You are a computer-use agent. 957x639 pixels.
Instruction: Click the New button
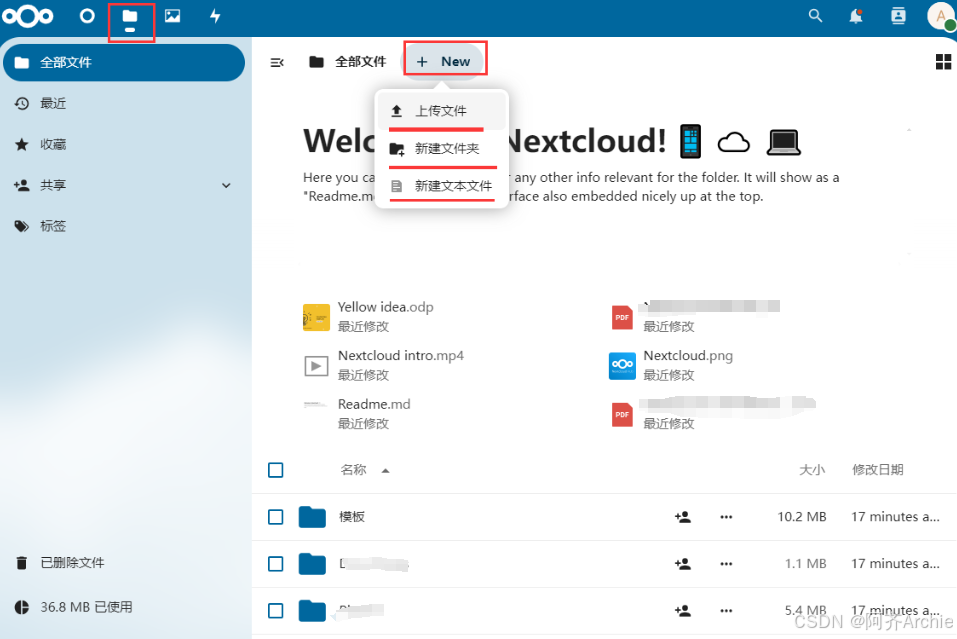(443, 62)
